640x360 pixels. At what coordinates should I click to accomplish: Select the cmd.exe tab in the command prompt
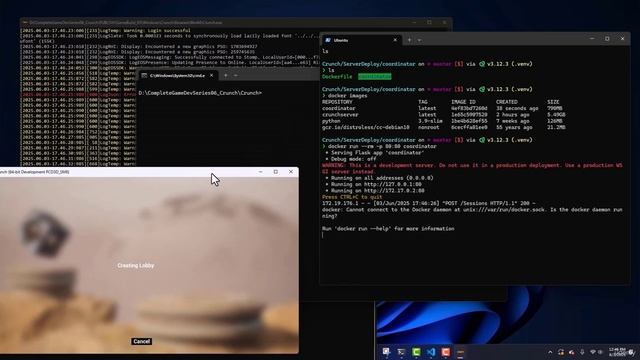point(177,76)
